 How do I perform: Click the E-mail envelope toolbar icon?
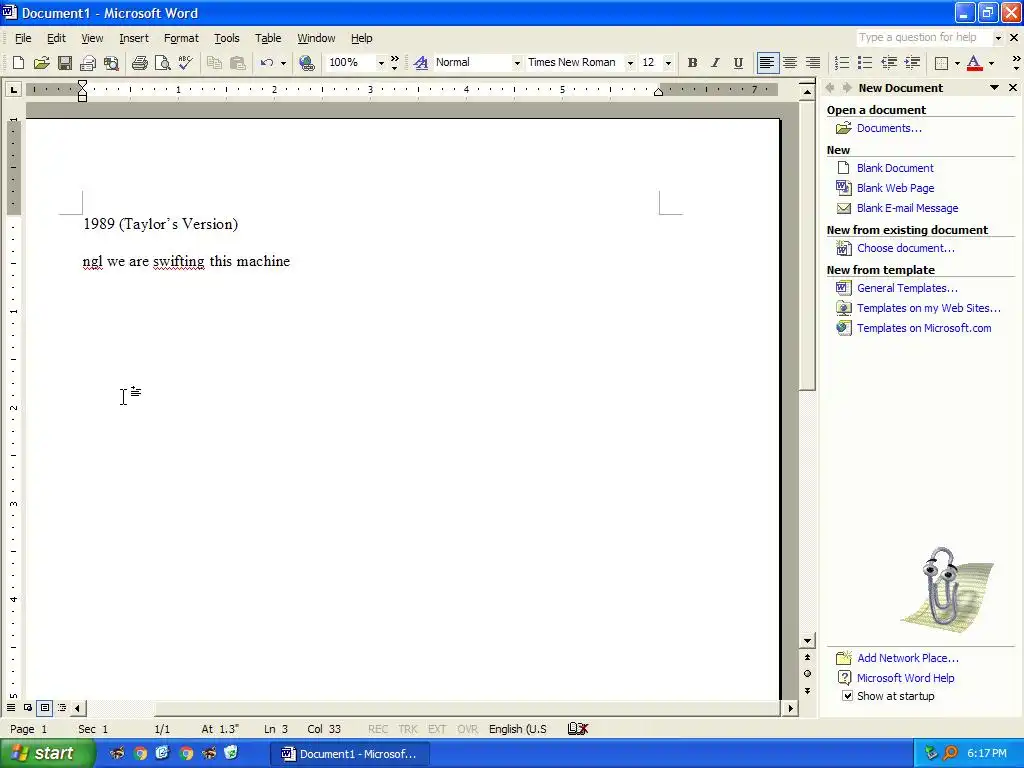point(88,63)
